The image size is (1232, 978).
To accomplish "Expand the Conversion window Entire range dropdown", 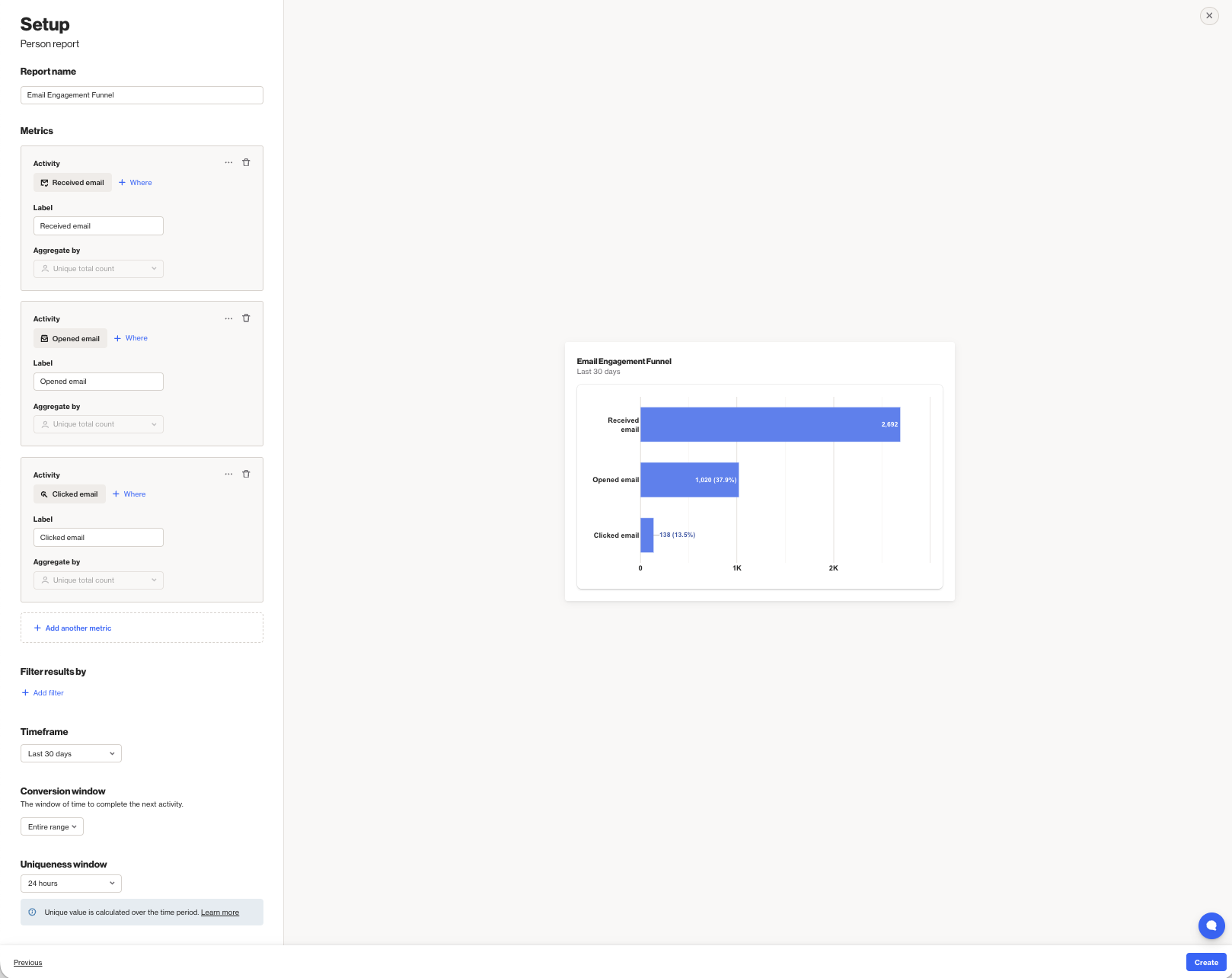I will pyautogui.click(x=52, y=826).
